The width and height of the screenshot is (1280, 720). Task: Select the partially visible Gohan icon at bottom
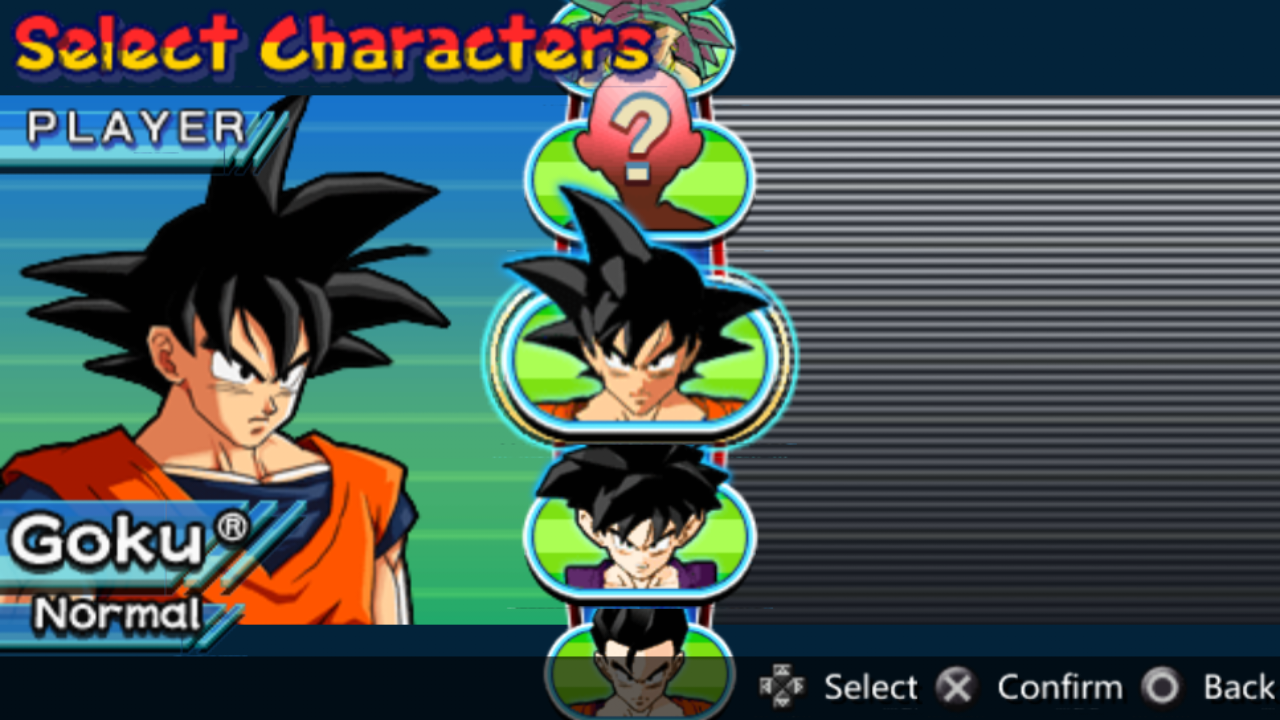640,665
